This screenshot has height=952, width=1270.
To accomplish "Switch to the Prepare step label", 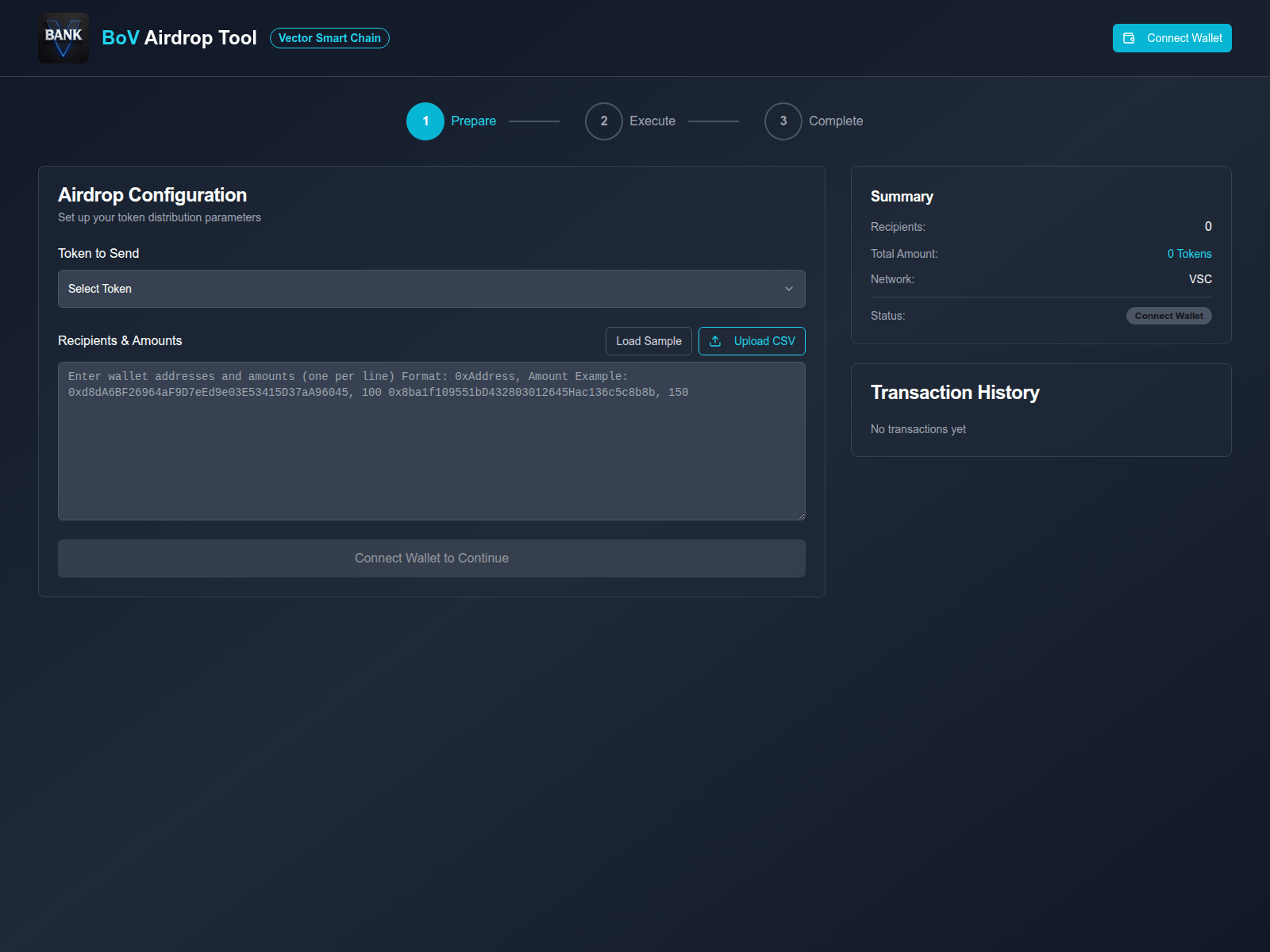I will click(473, 121).
